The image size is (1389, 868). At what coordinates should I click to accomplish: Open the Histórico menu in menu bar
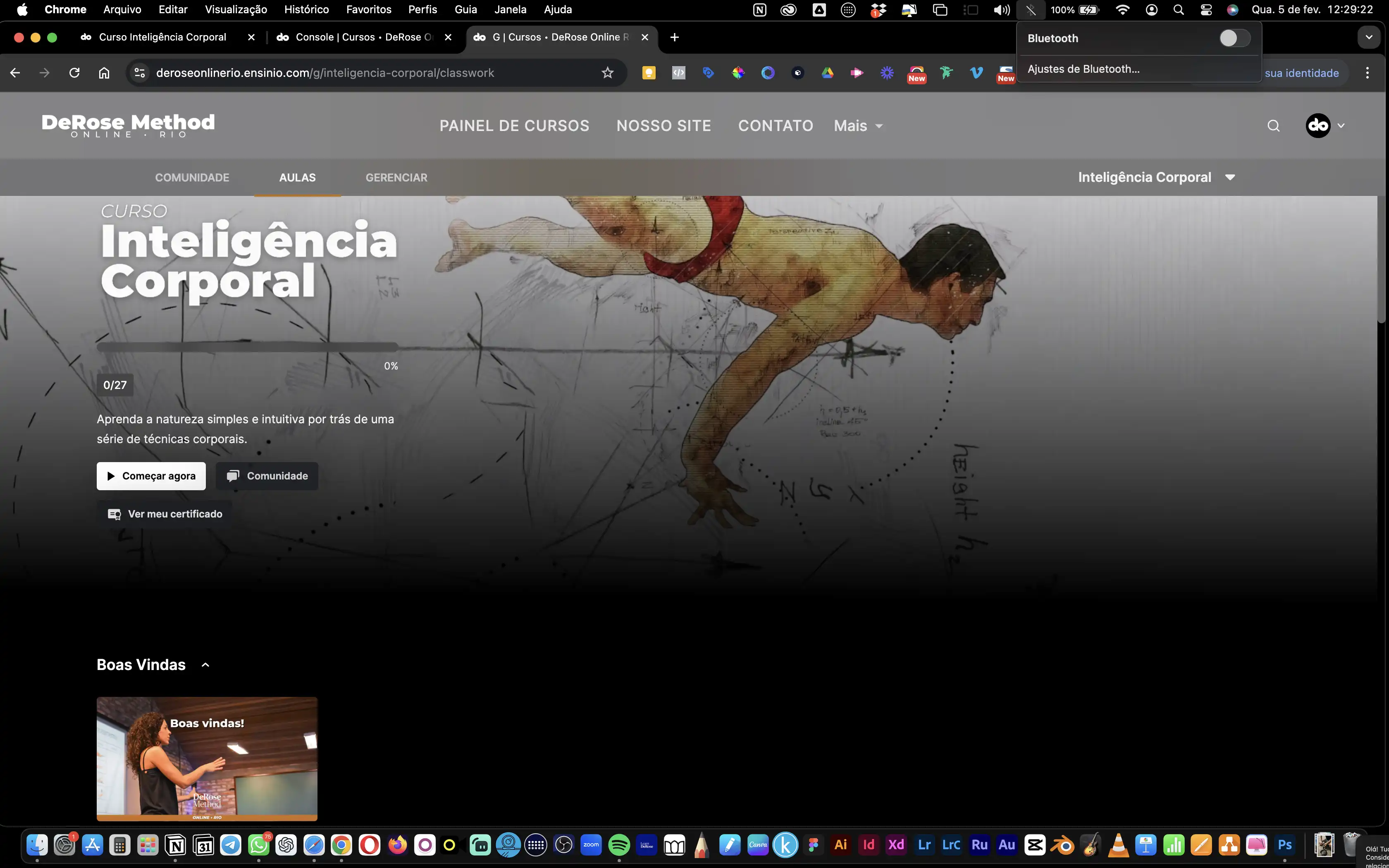(x=306, y=10)
